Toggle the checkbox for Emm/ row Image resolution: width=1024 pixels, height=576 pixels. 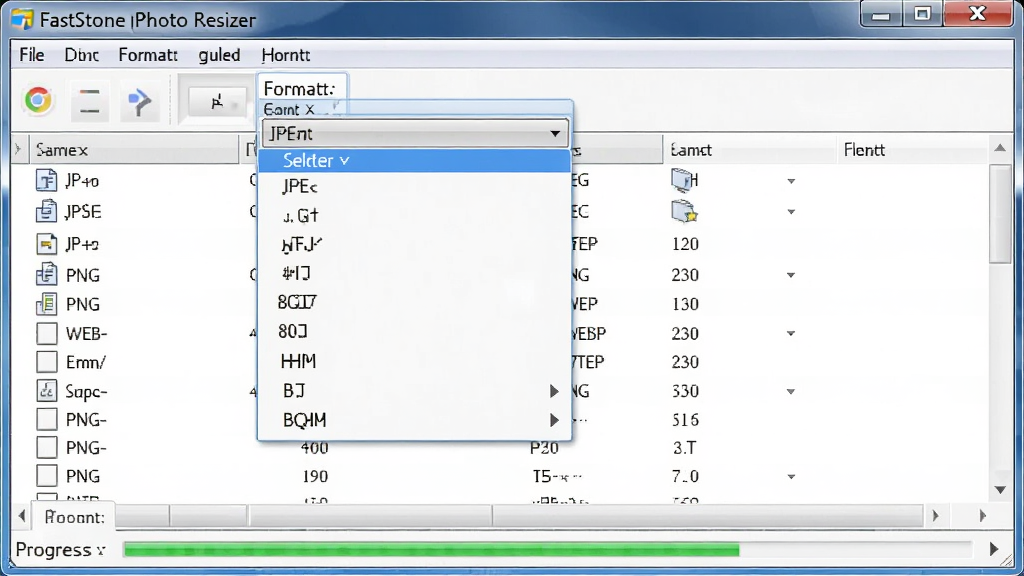tap(46, 362)
